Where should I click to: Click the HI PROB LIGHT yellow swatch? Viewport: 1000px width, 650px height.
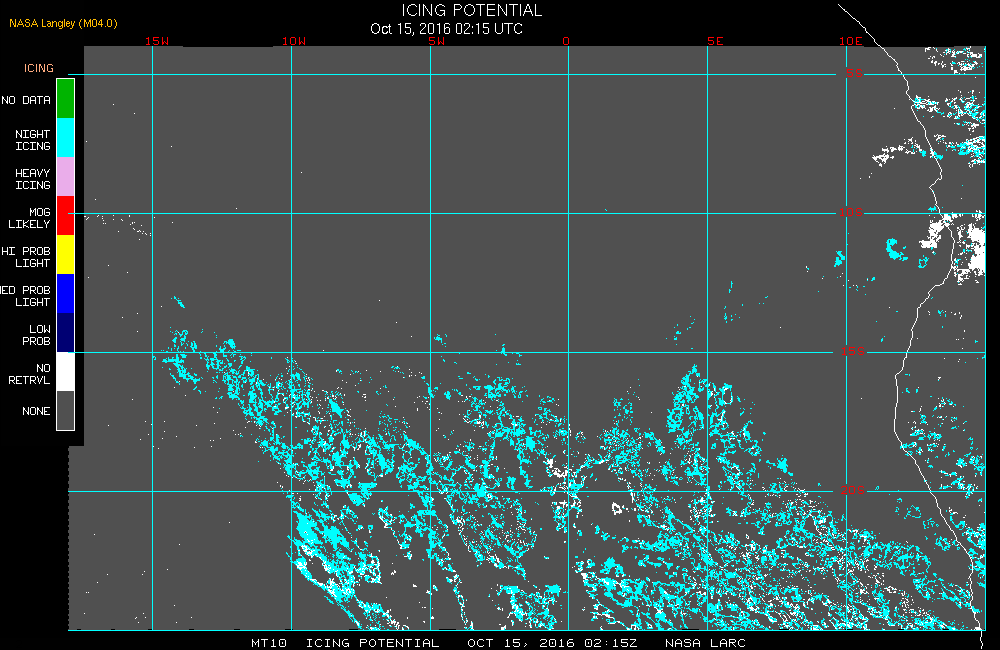66,255
